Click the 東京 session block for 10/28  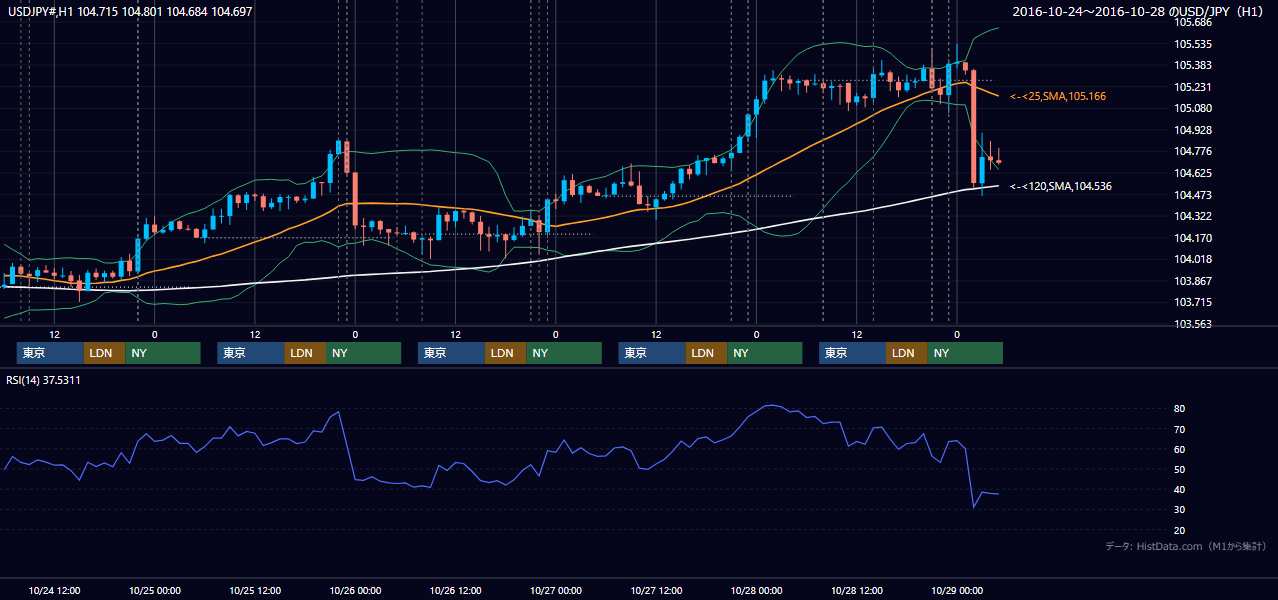tap(853, 353)
